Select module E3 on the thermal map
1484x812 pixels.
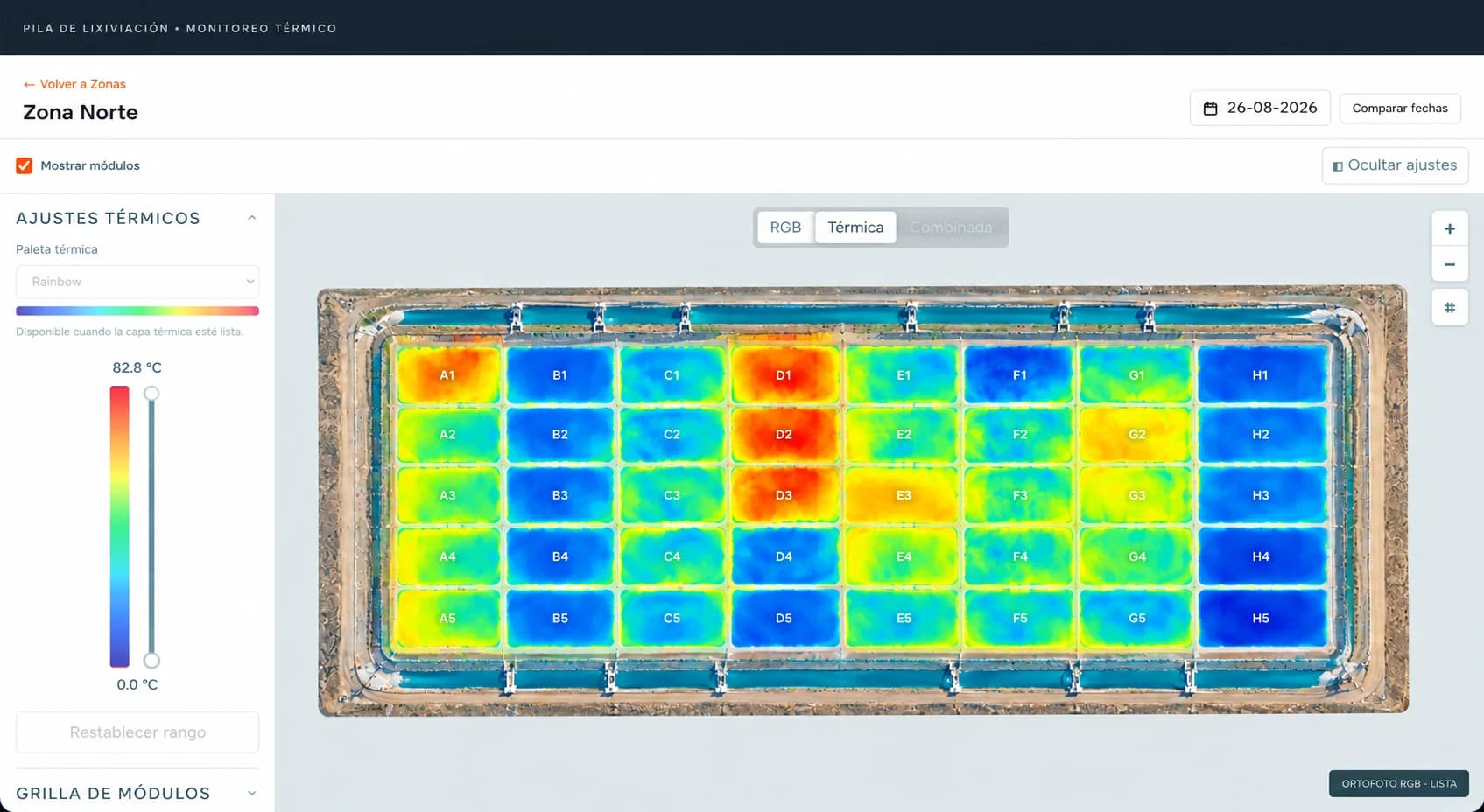tap(904, 496)
